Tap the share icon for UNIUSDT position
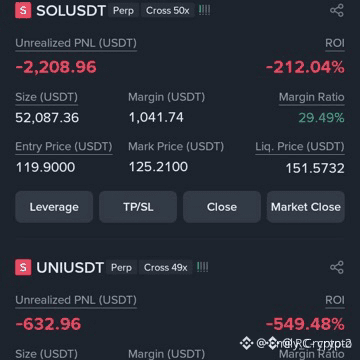 pyautogui.click(x=337, y=267)
